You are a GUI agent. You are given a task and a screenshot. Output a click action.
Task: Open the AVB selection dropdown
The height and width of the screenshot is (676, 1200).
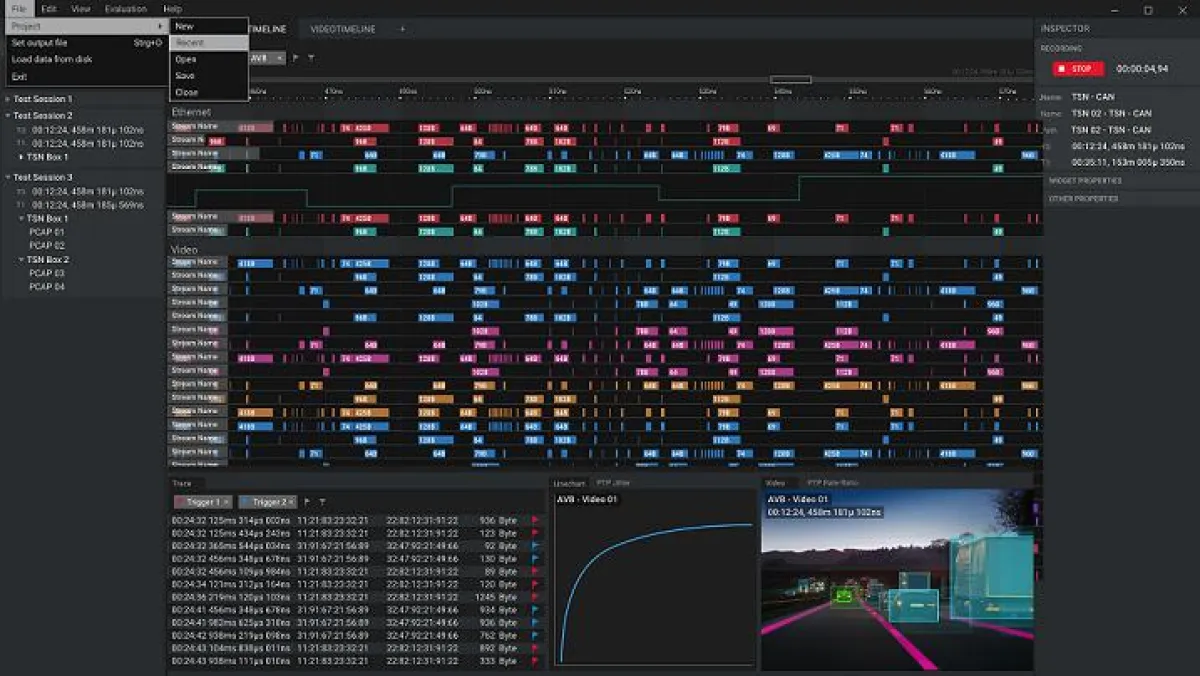pyautogui.click(x=267, y=59)
